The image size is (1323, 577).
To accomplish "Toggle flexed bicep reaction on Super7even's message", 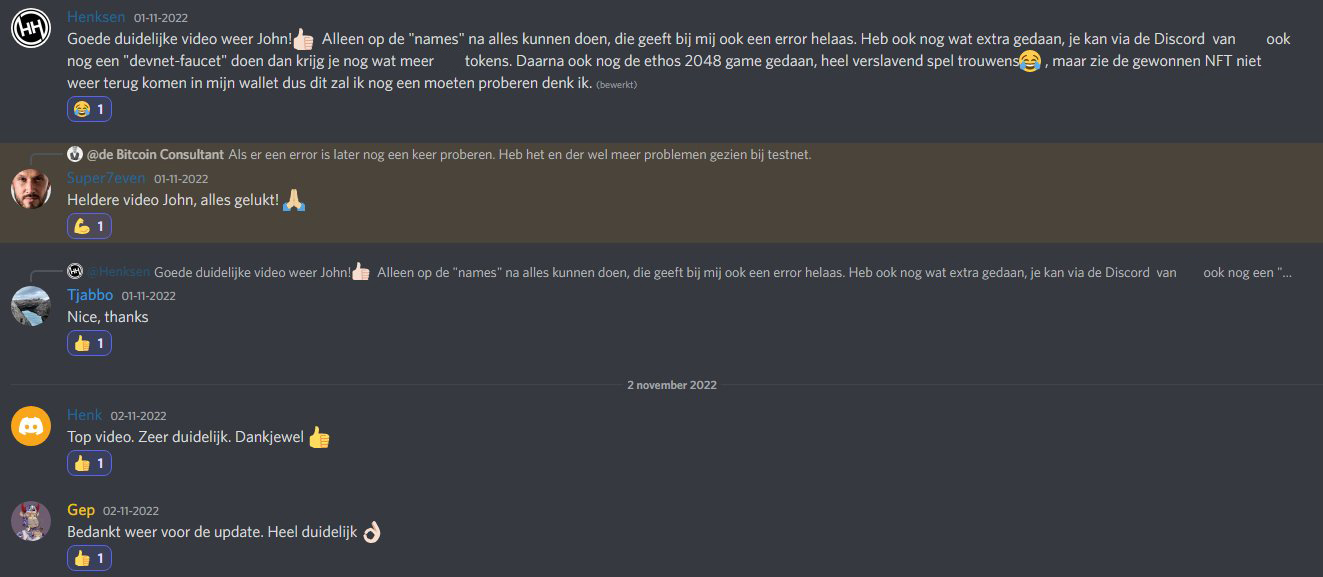I will pyautogui.click(x=89, y=226).
